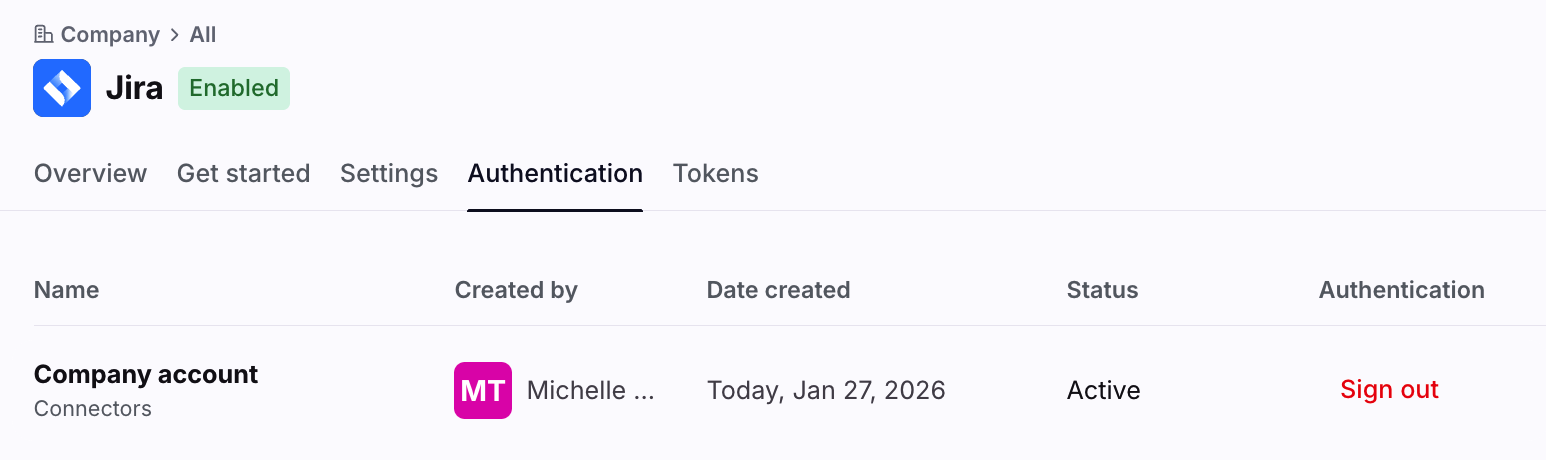Select the Authentication tab

click(555, 174)
